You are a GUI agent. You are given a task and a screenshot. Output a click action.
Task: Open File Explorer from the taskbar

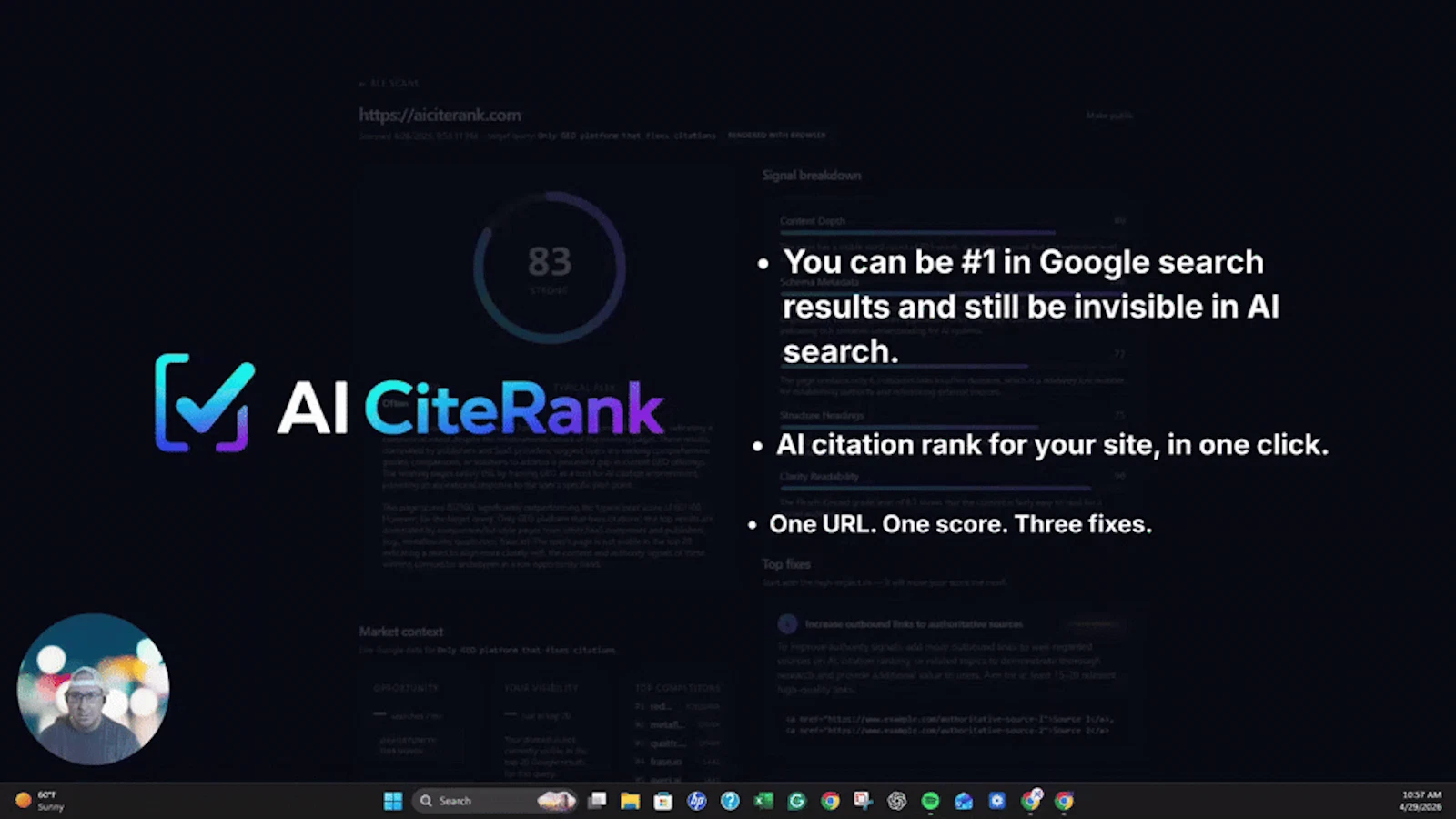coord(630,801)
